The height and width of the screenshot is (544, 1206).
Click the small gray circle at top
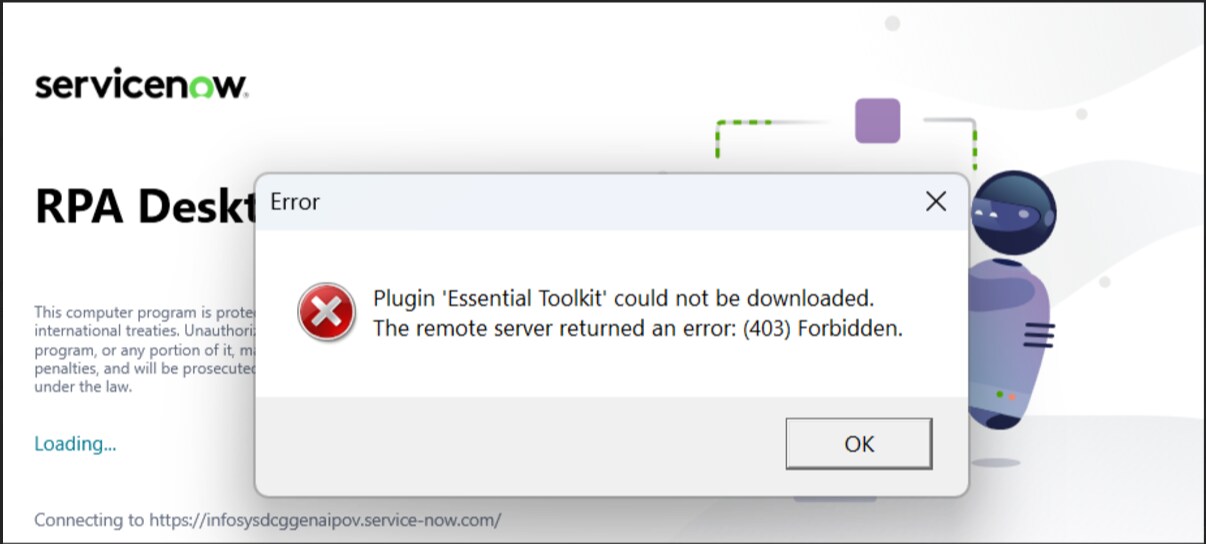(x=892, y=23)
